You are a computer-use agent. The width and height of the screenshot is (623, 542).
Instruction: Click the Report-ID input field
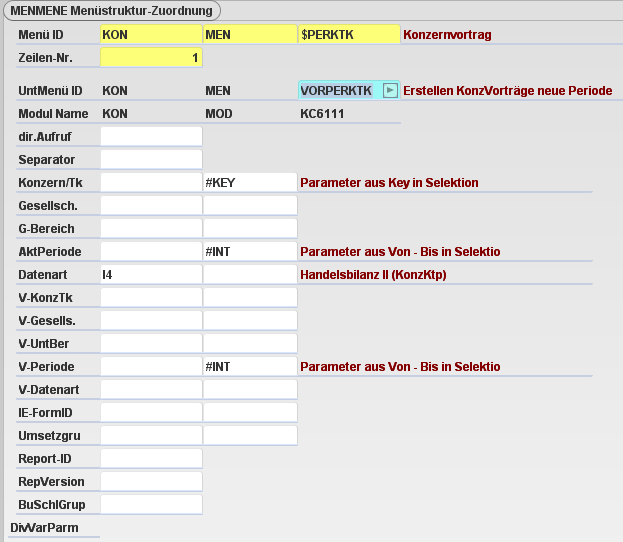pyautogui.click(x=151, y=459)
